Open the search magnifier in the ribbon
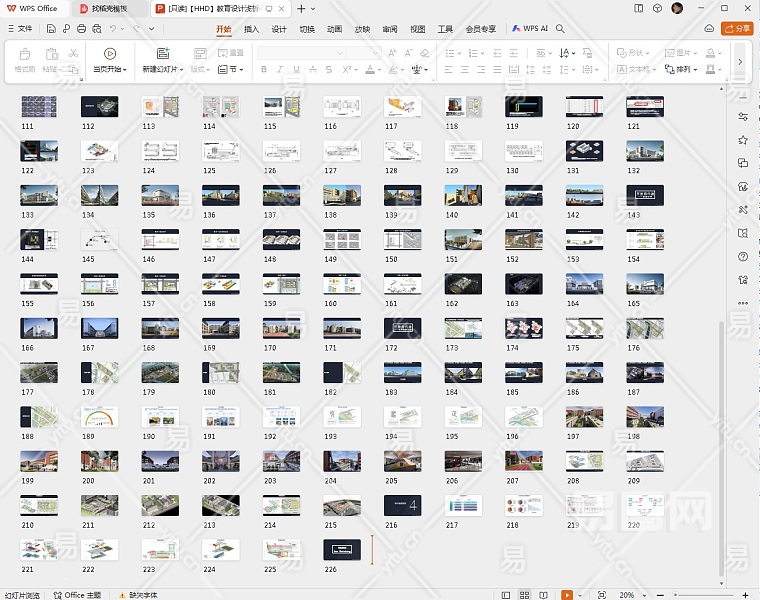 pos(561,29)
